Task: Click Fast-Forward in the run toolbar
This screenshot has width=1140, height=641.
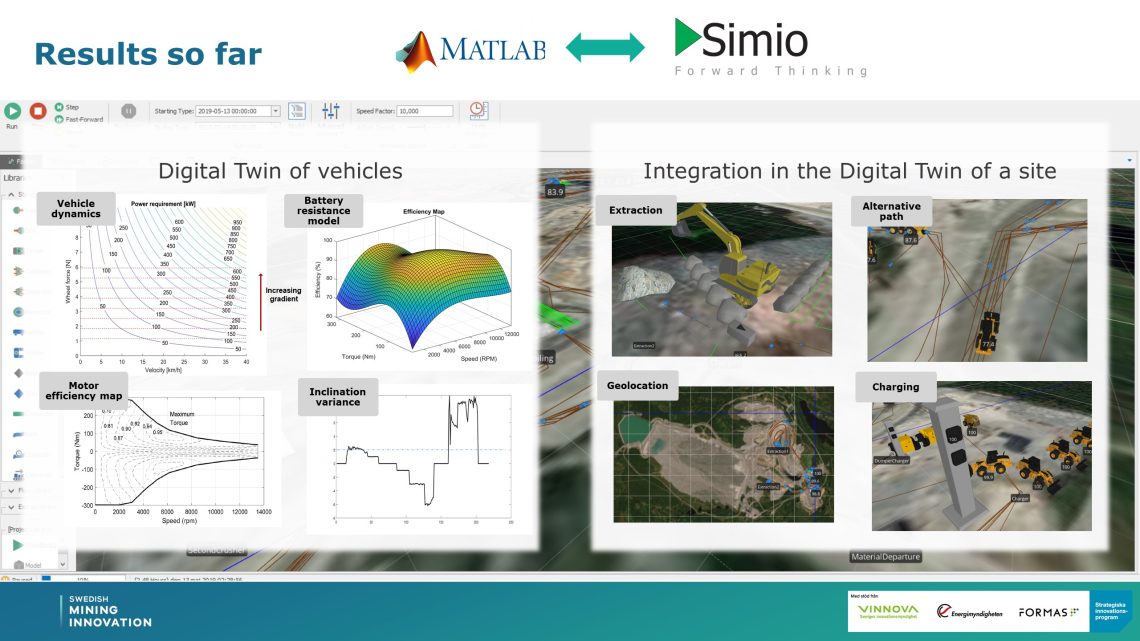Action: click(79, 119)
